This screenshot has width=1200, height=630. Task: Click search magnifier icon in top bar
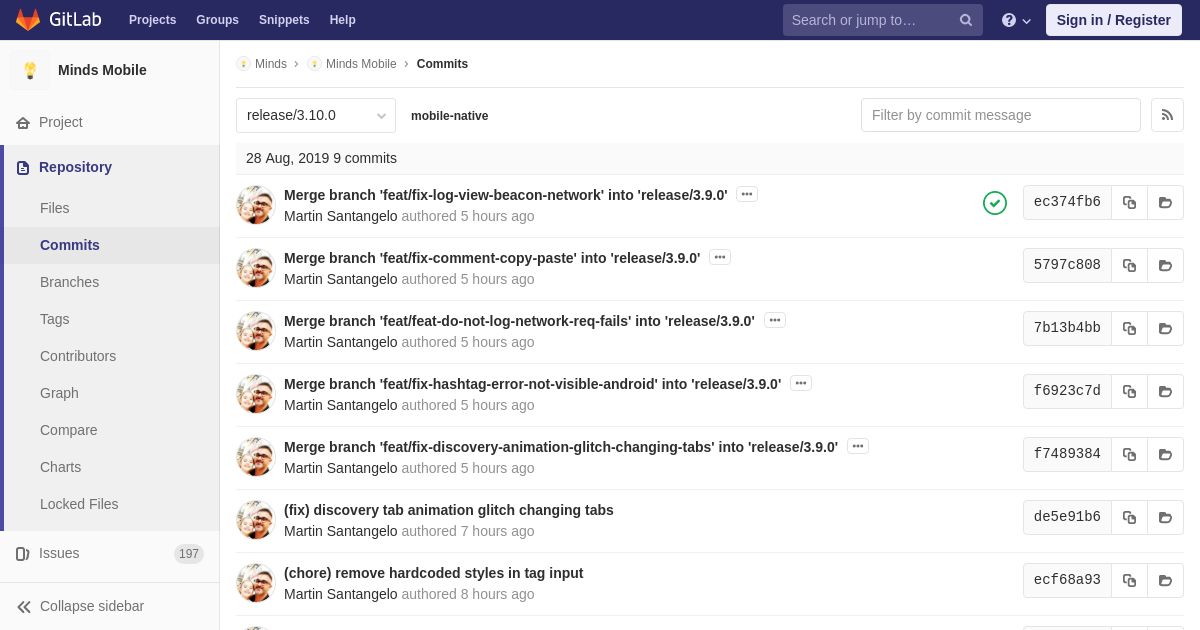point(966,20)
